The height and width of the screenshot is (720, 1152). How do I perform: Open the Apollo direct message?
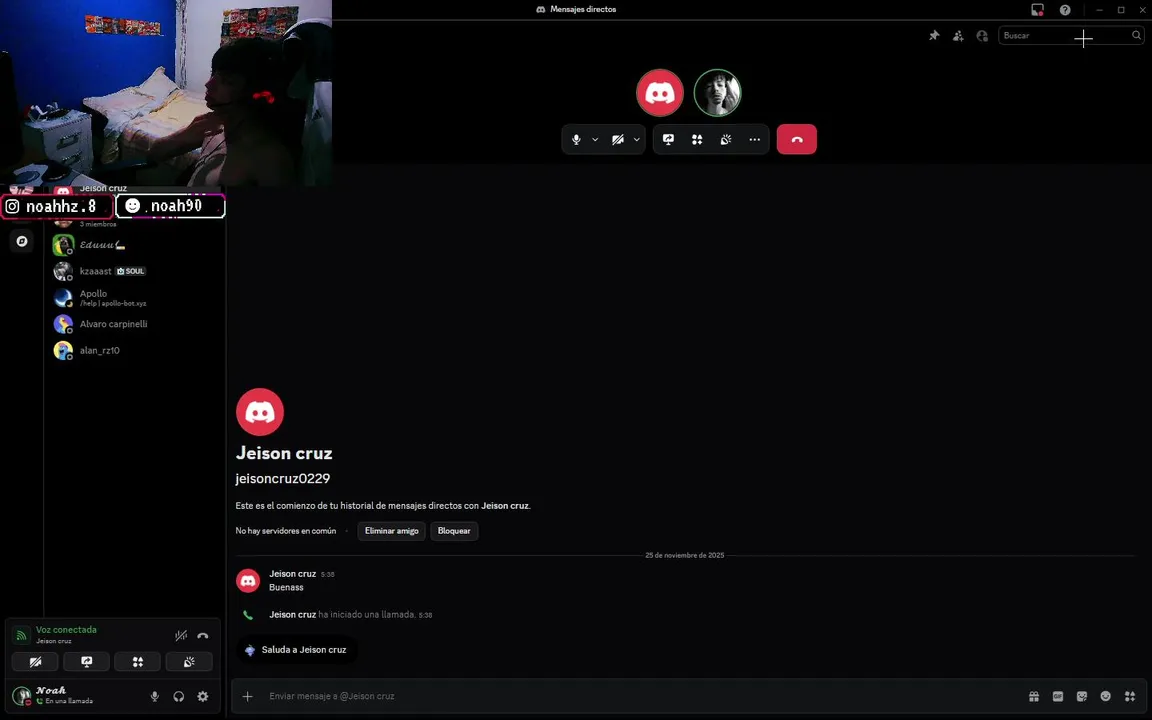click(134, 298)
